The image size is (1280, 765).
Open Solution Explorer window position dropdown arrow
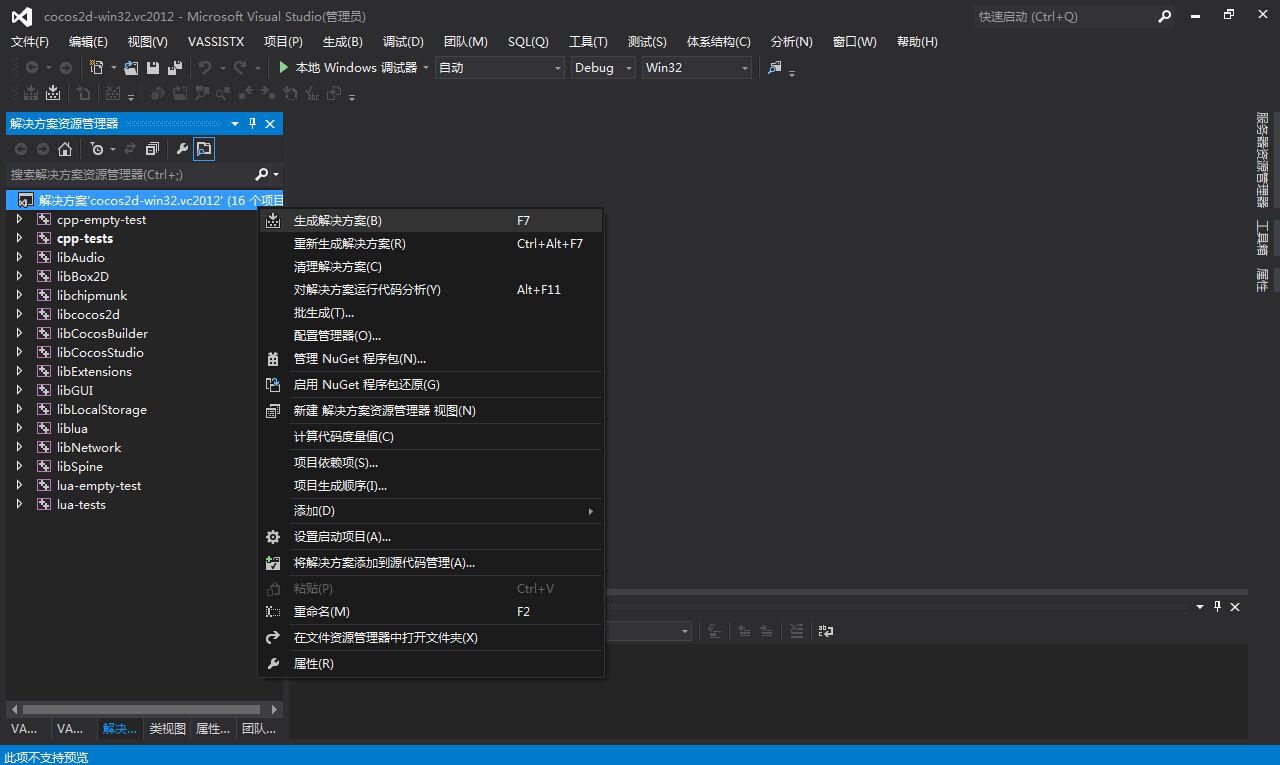point(235,124)
